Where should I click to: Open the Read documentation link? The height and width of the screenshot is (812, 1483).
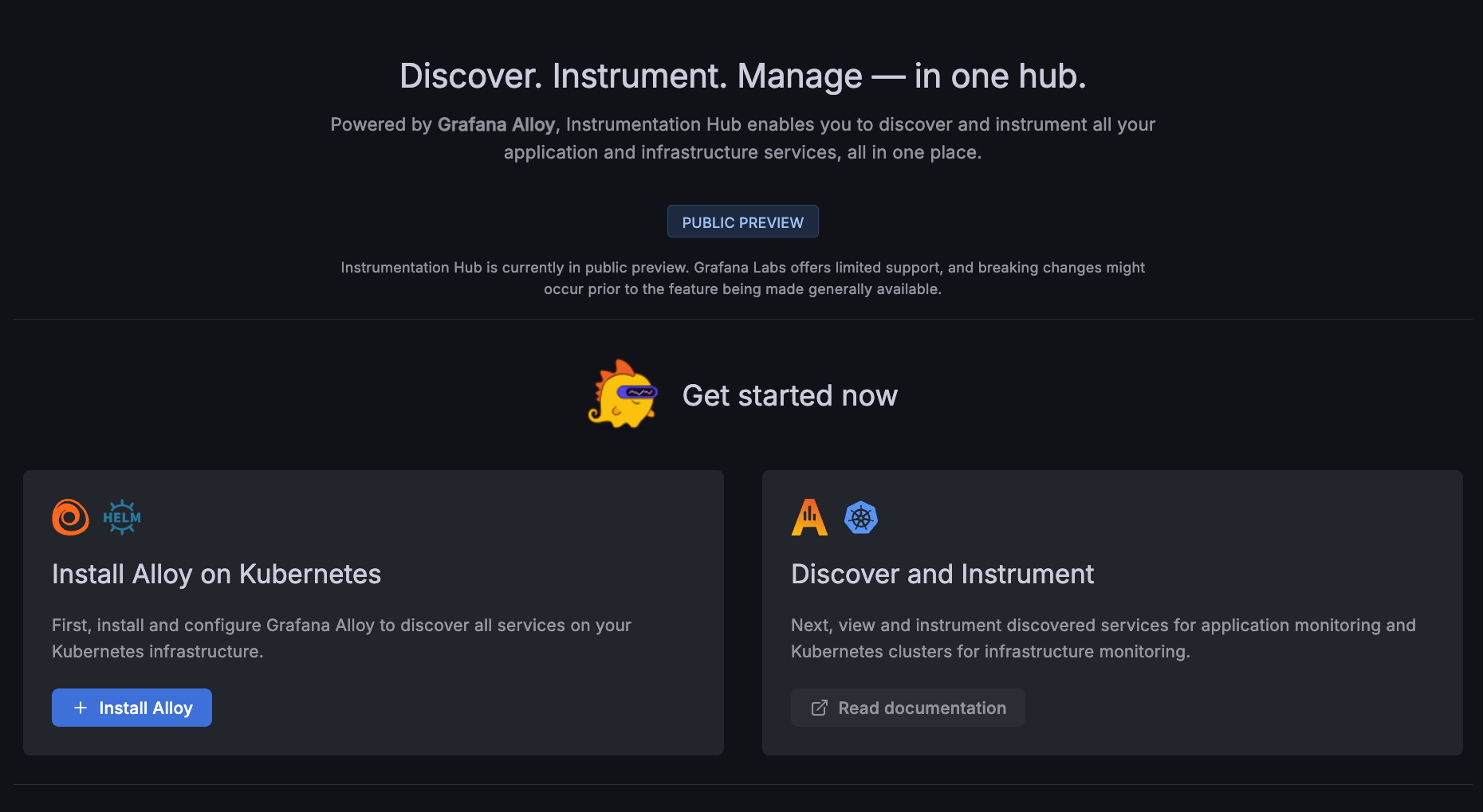[x=922, y=708]
